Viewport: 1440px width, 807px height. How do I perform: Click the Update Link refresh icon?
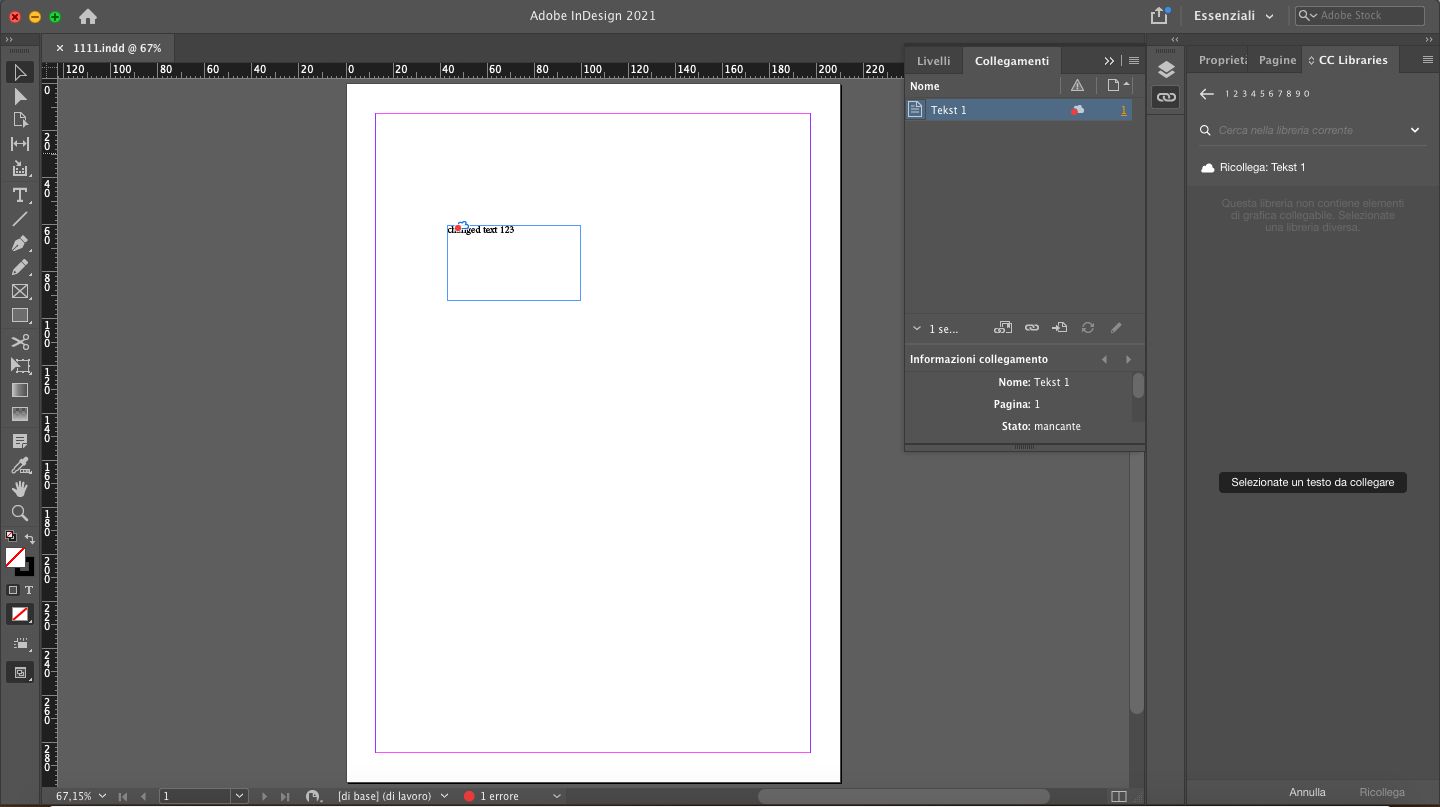(1088, 327)
